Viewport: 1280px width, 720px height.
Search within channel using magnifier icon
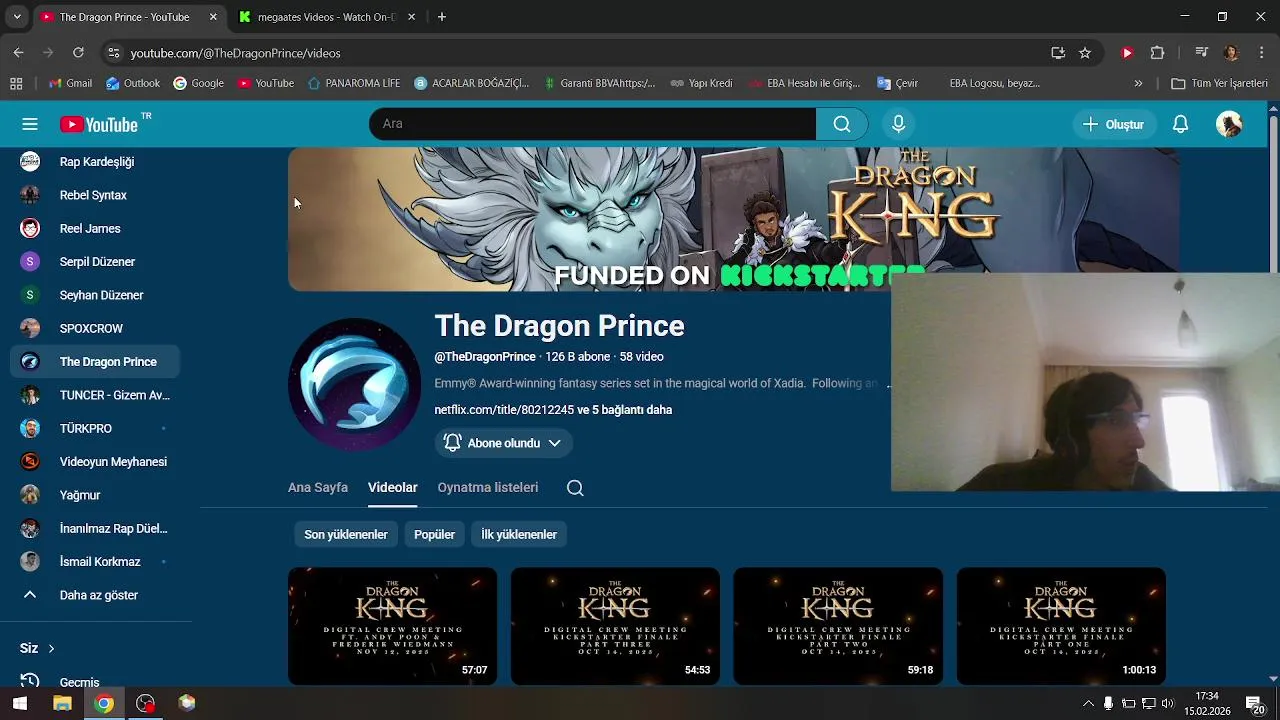[x=575, y=488]
